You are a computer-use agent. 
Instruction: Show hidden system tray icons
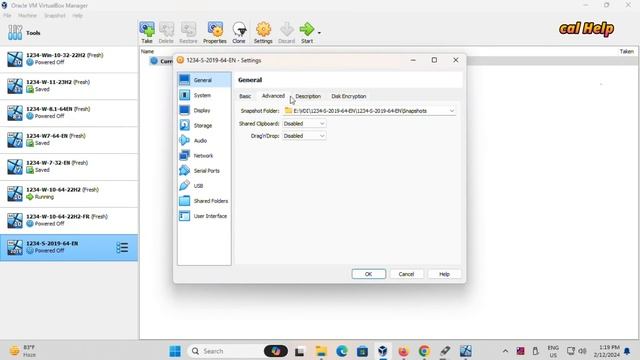505,351
